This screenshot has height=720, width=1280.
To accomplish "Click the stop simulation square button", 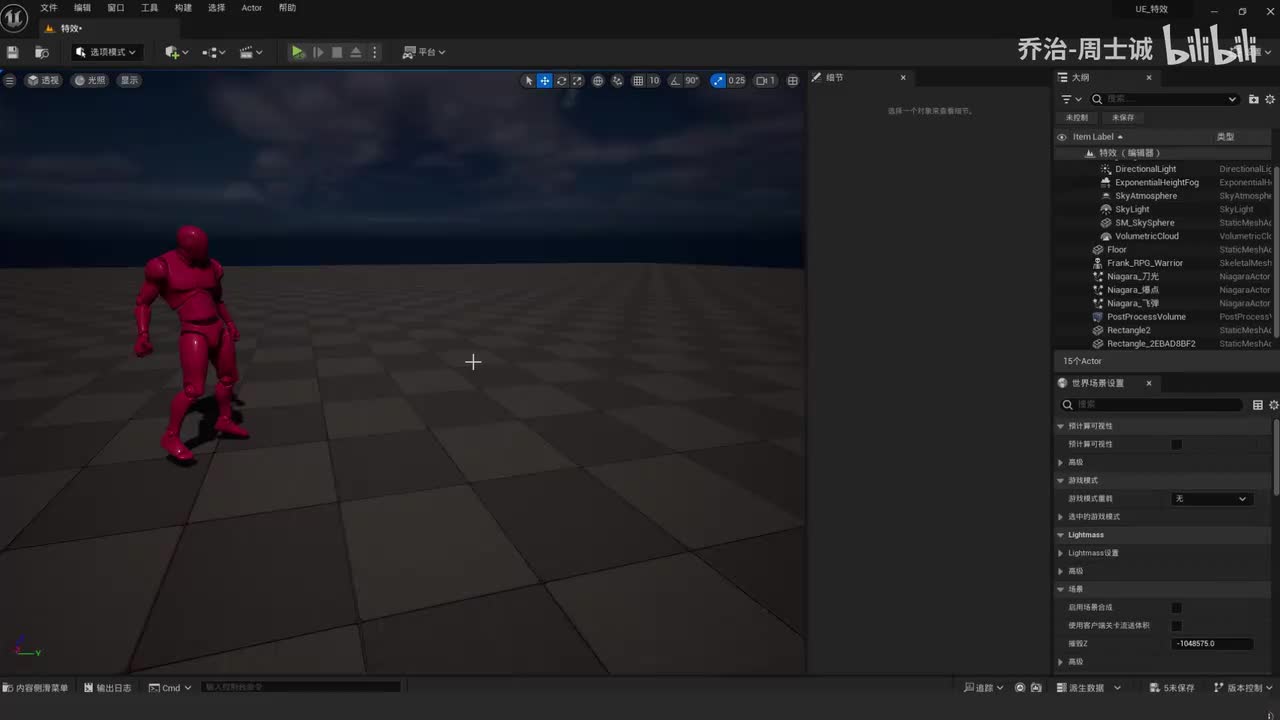I will click(x=337, y=52).
